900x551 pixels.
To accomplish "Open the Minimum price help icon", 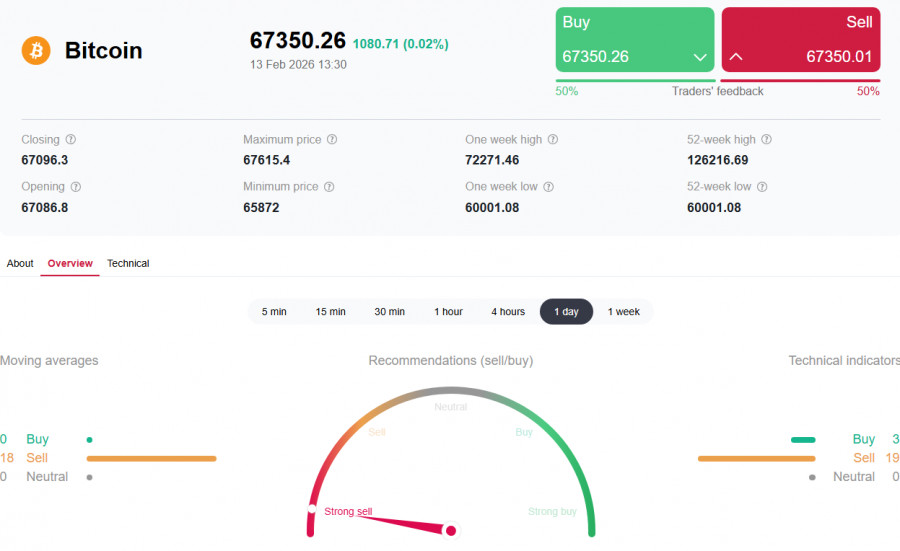I will [x=329, y=187].
